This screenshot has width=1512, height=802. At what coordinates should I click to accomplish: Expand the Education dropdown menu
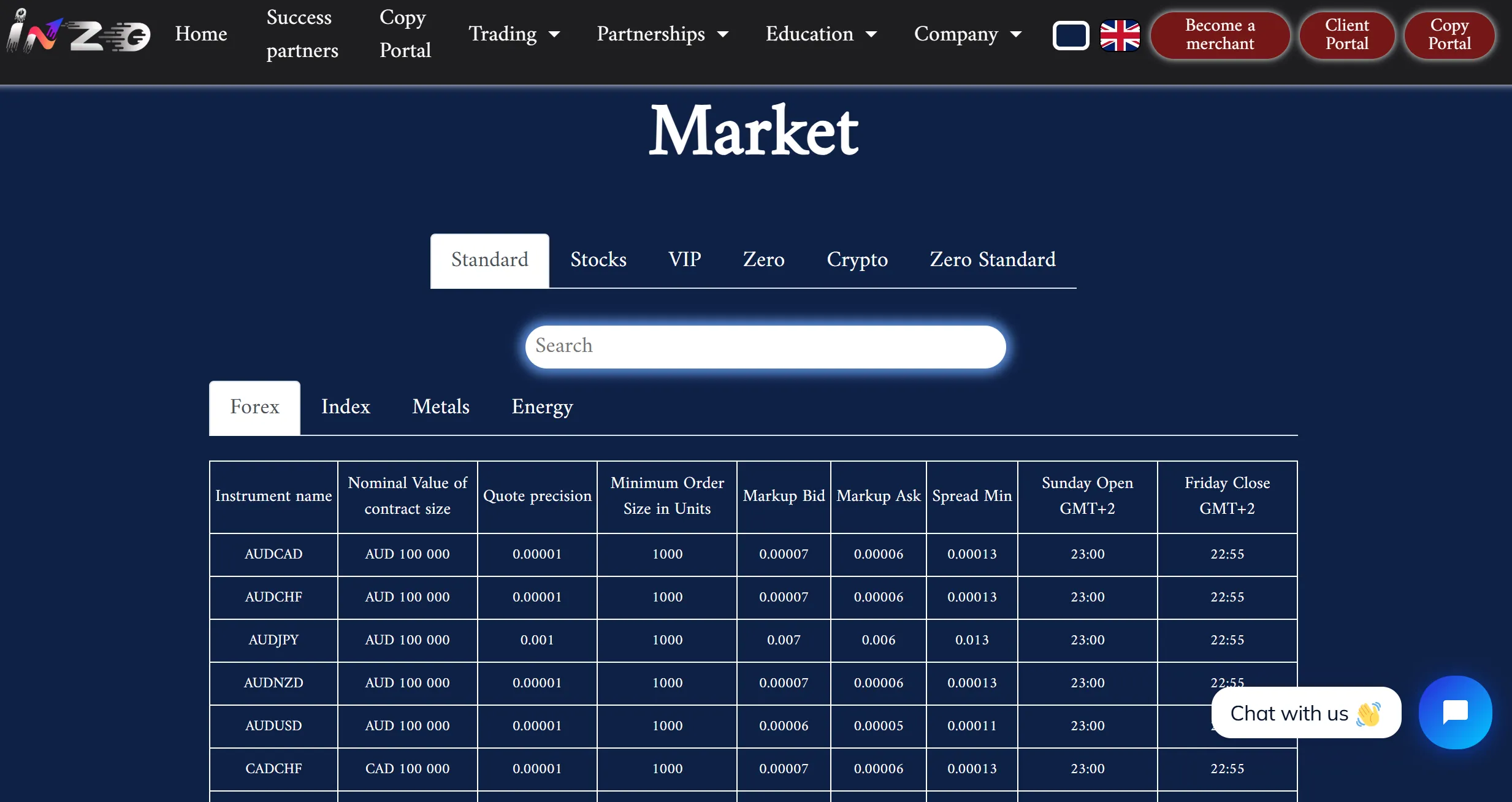point(821,34)
